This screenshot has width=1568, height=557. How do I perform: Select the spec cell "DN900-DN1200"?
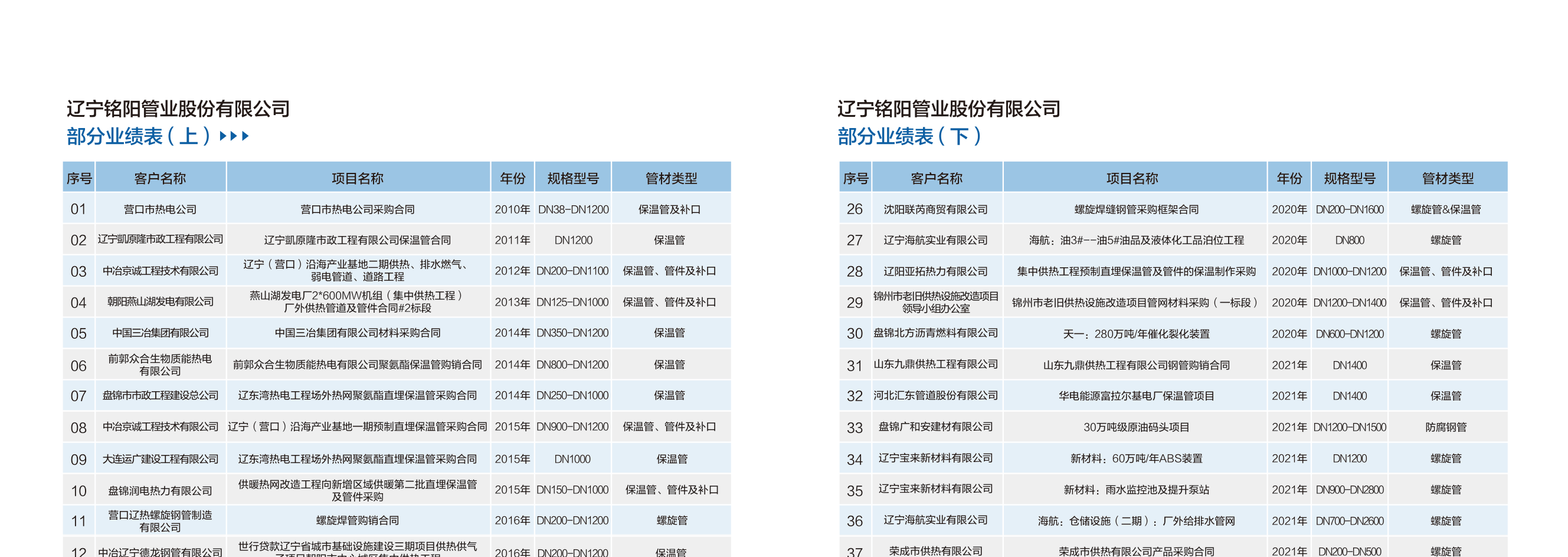[x=572, y=427]
